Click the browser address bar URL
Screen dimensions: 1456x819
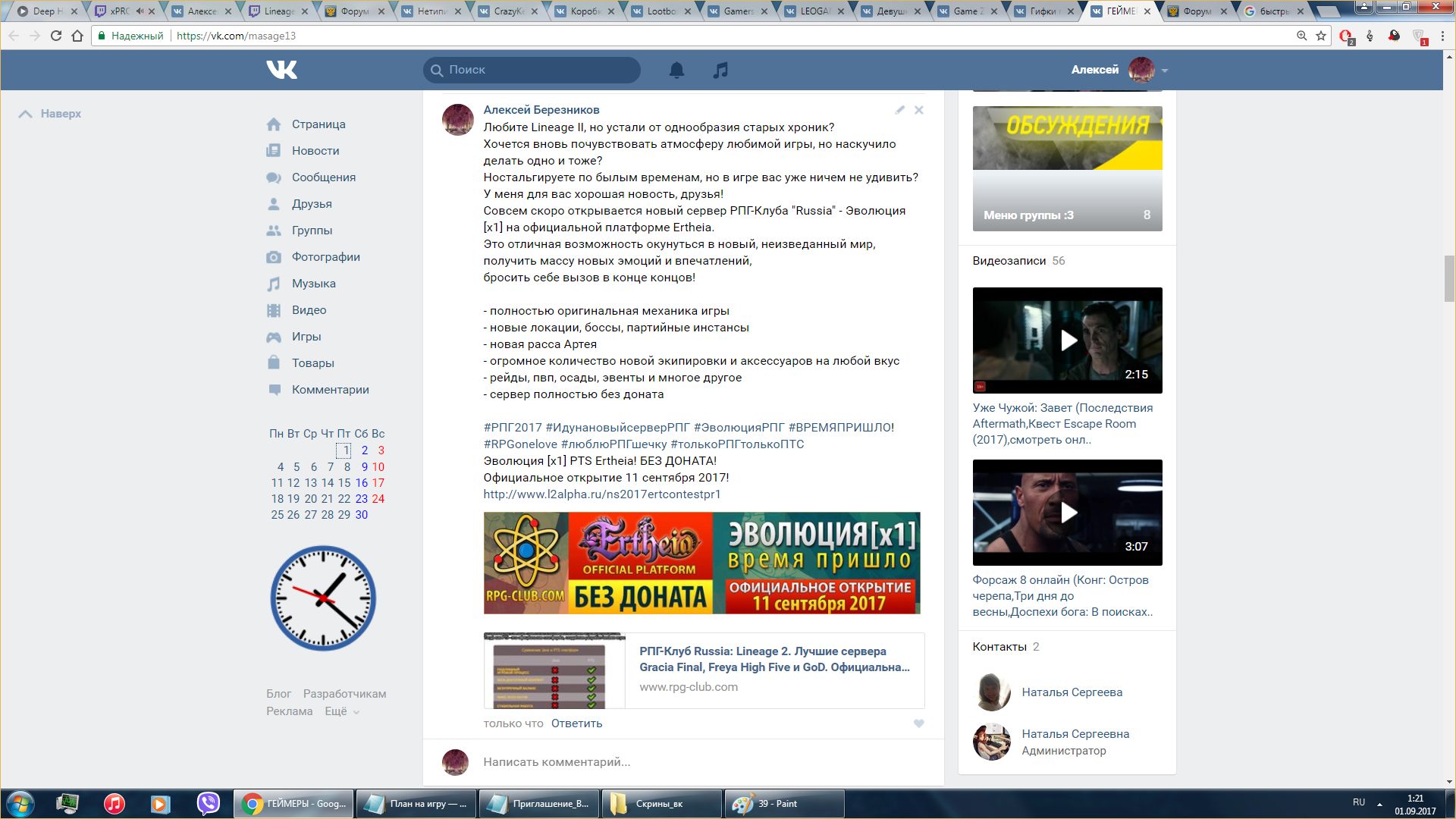[x=236, y=36]
